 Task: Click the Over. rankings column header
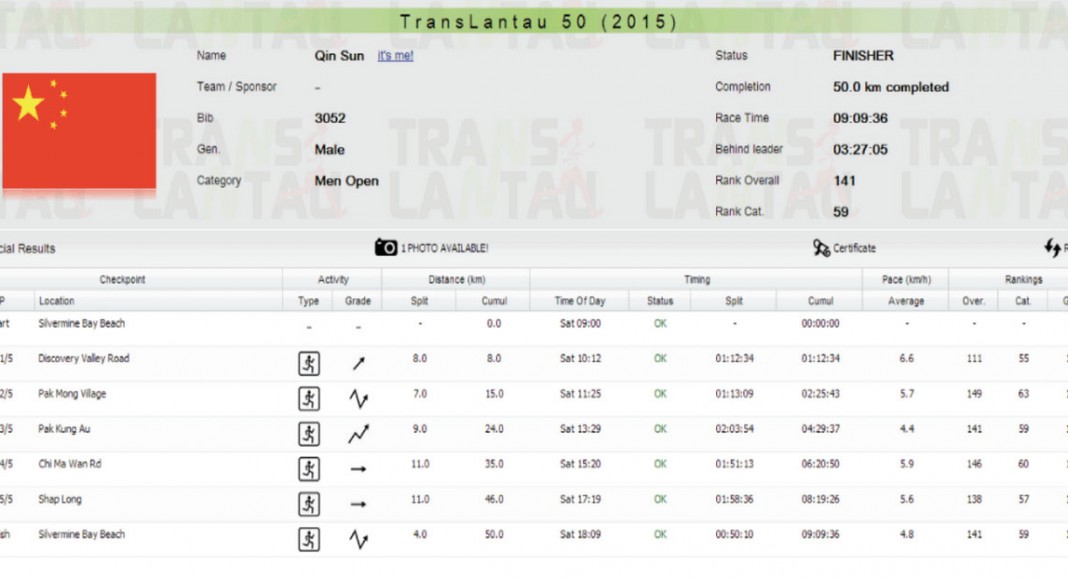tap(973, 301)
